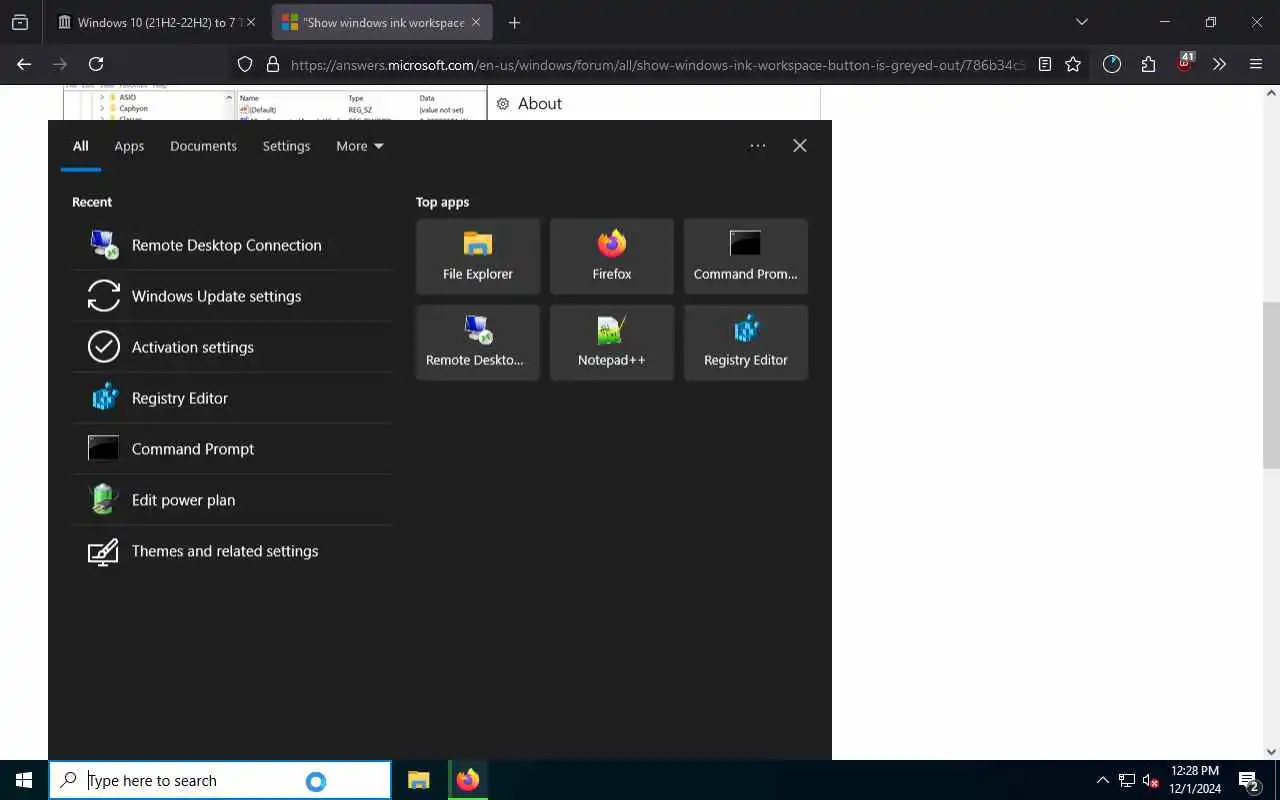Open the circular gauge toolbar icon
1280x800 pixels.
click(1112, 64)
